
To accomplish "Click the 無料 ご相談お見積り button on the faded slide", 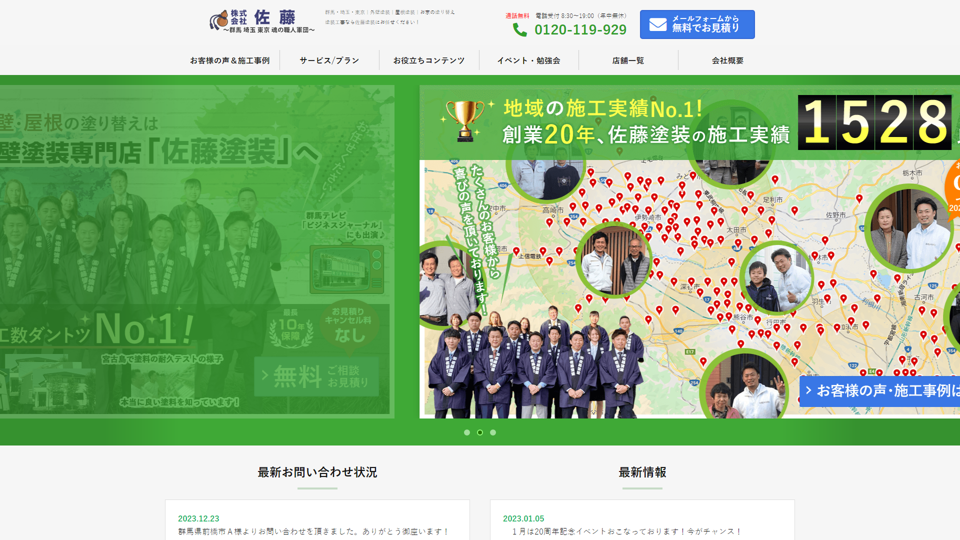I will click(316, 376).
